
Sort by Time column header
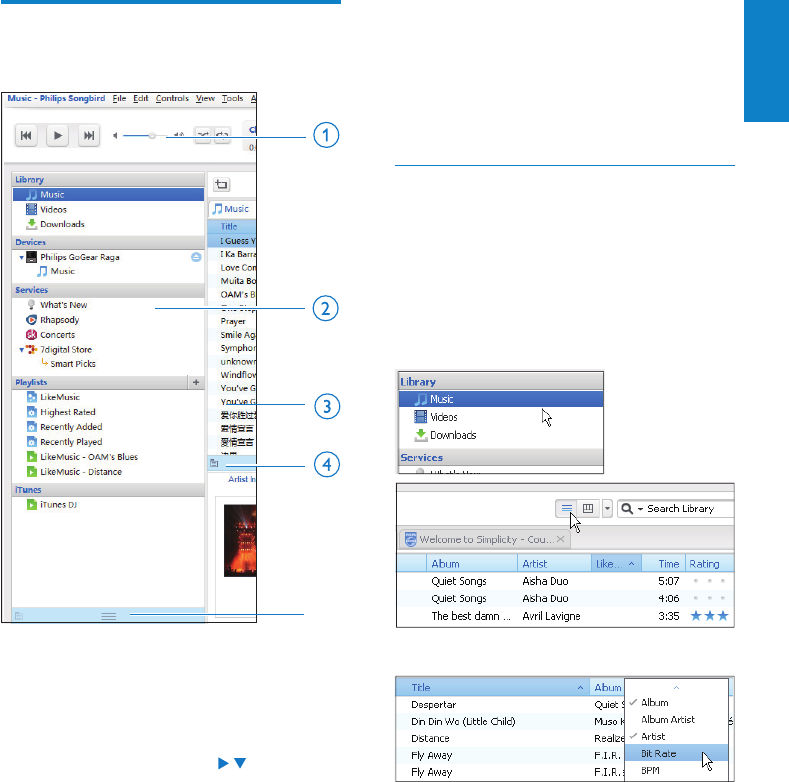[665, 564]
